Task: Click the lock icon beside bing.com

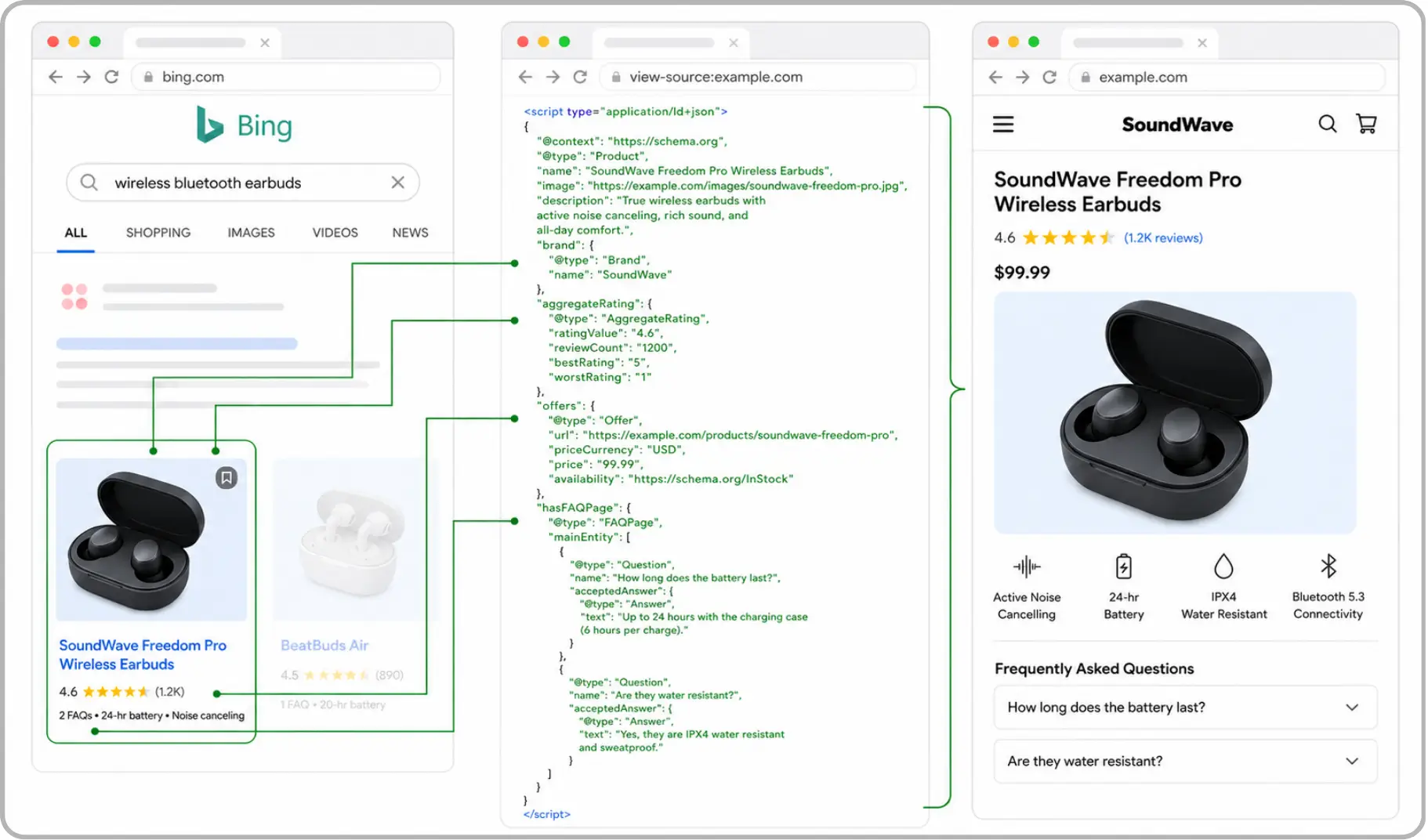Action: pyautogui.click(x=148, y=77)
